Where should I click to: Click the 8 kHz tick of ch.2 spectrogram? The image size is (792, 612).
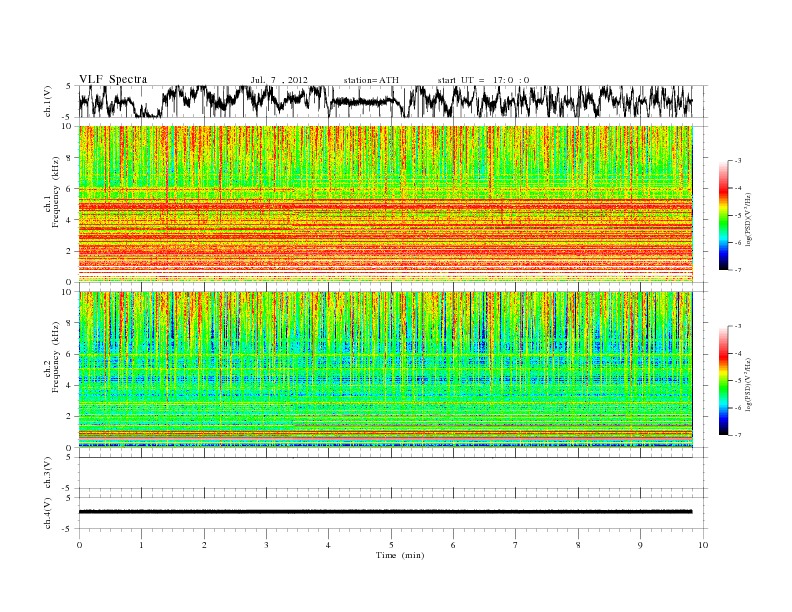click(70, 323)
